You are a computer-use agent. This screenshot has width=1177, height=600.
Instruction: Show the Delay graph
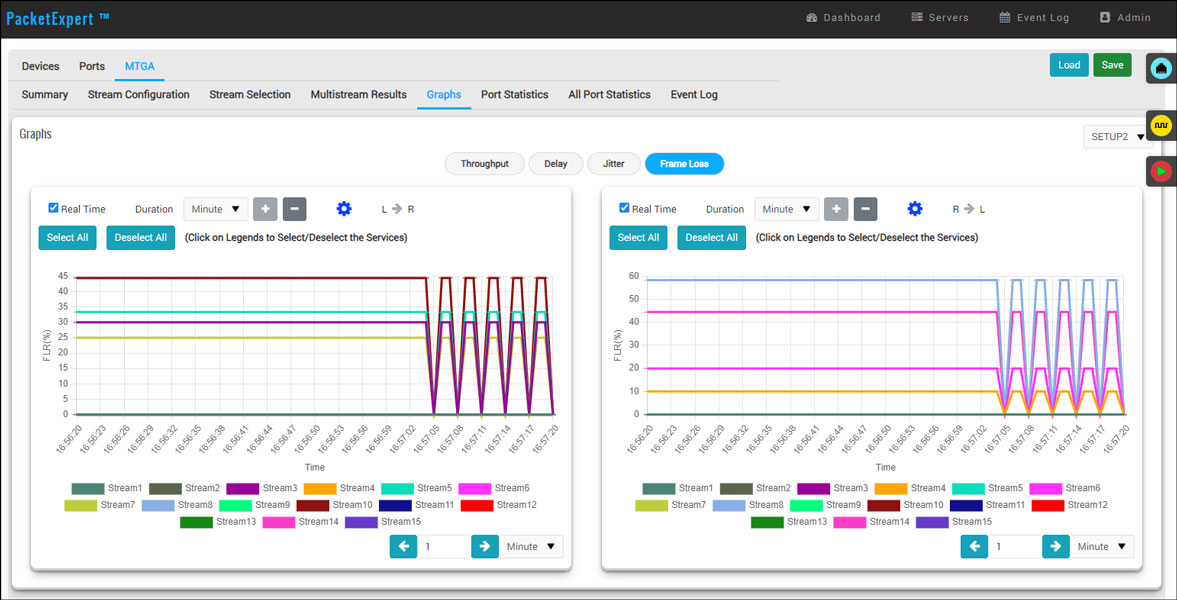(x=556, y=164)
